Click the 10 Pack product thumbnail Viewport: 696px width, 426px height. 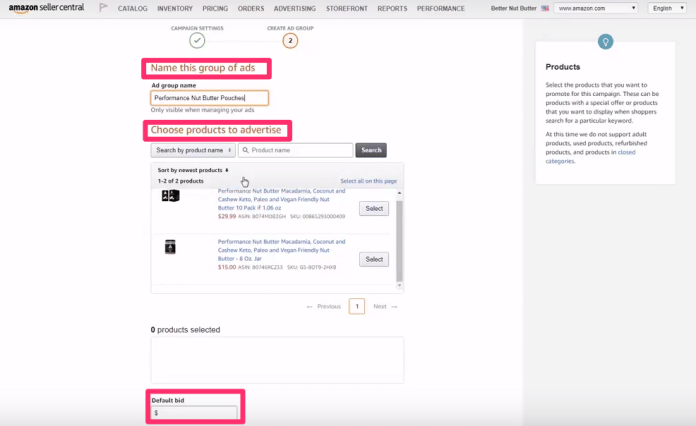170,196
